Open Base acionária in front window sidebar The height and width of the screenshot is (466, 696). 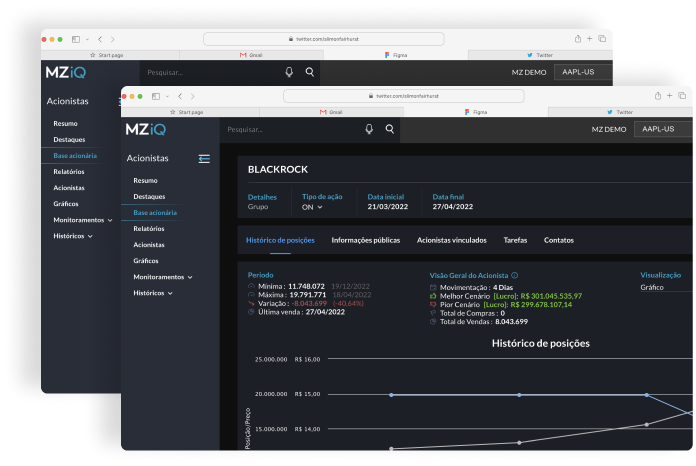155,213
